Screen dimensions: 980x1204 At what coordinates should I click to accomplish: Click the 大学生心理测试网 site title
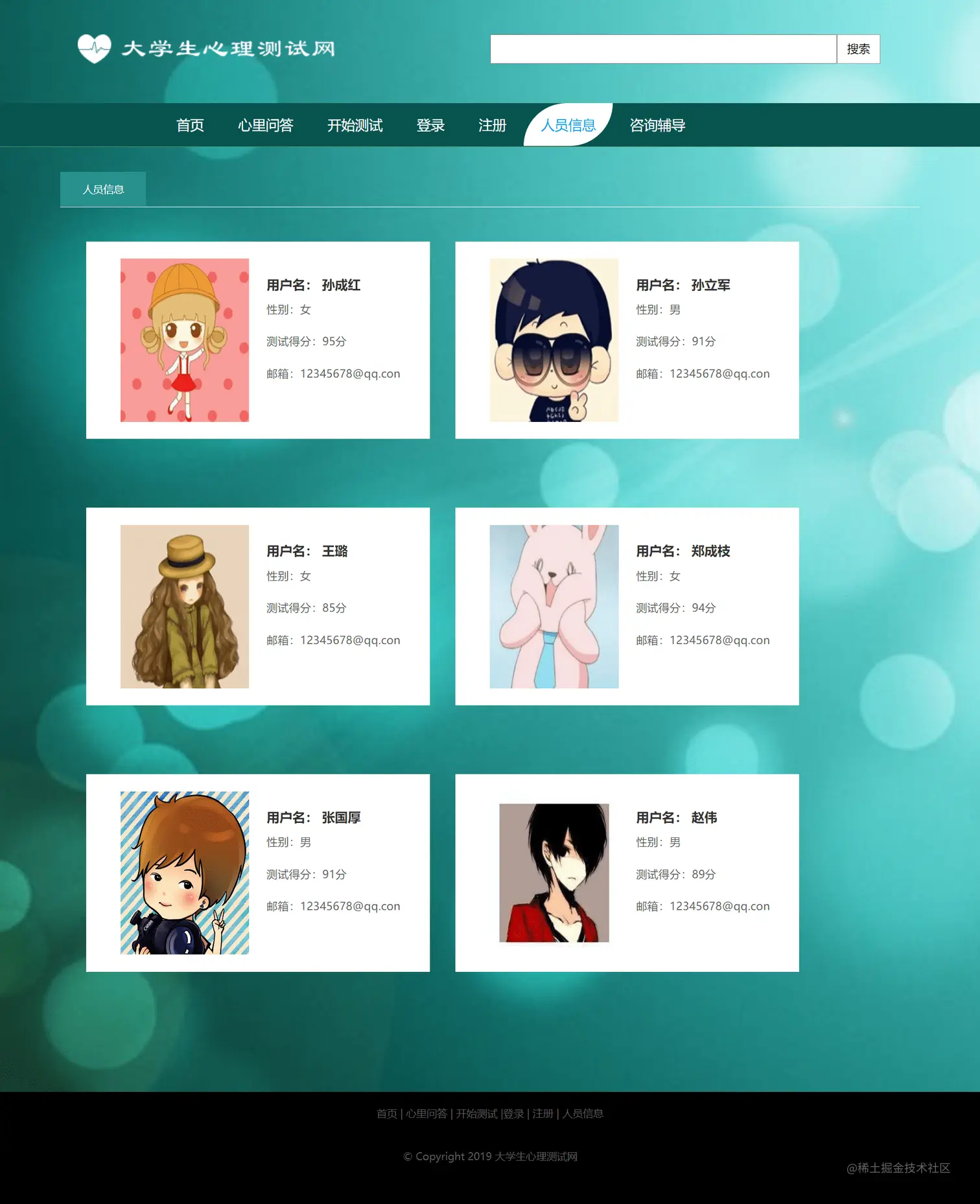click(228, 49)
